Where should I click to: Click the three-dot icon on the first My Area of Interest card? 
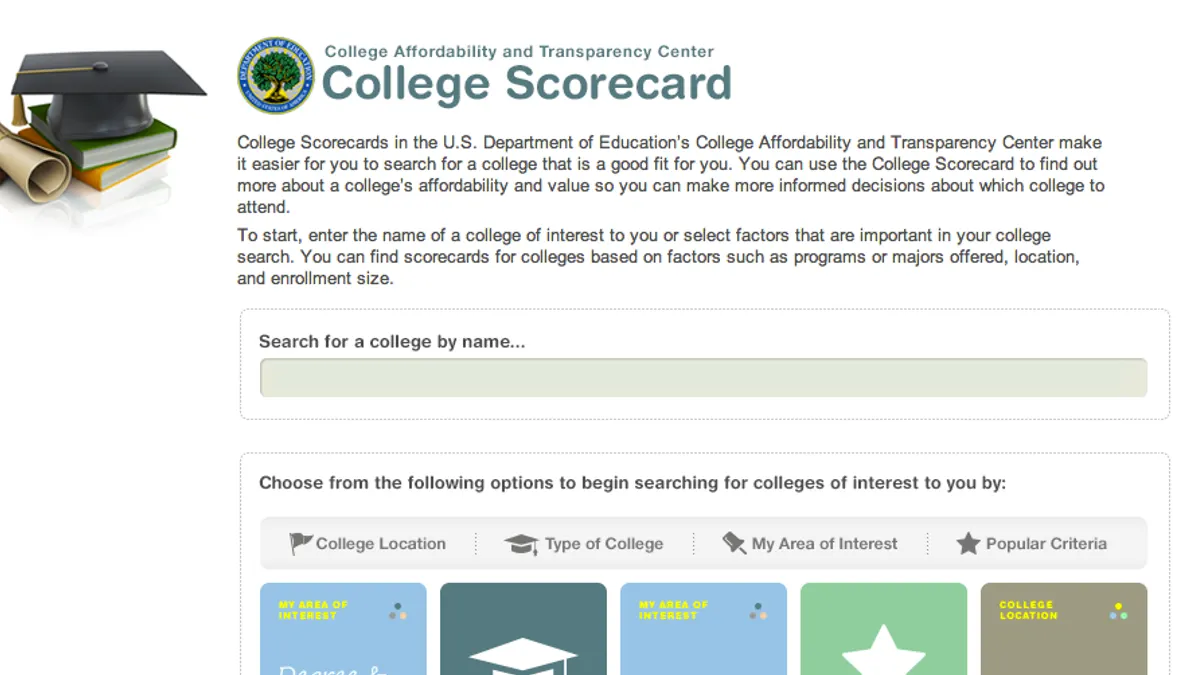coord(398,610)
